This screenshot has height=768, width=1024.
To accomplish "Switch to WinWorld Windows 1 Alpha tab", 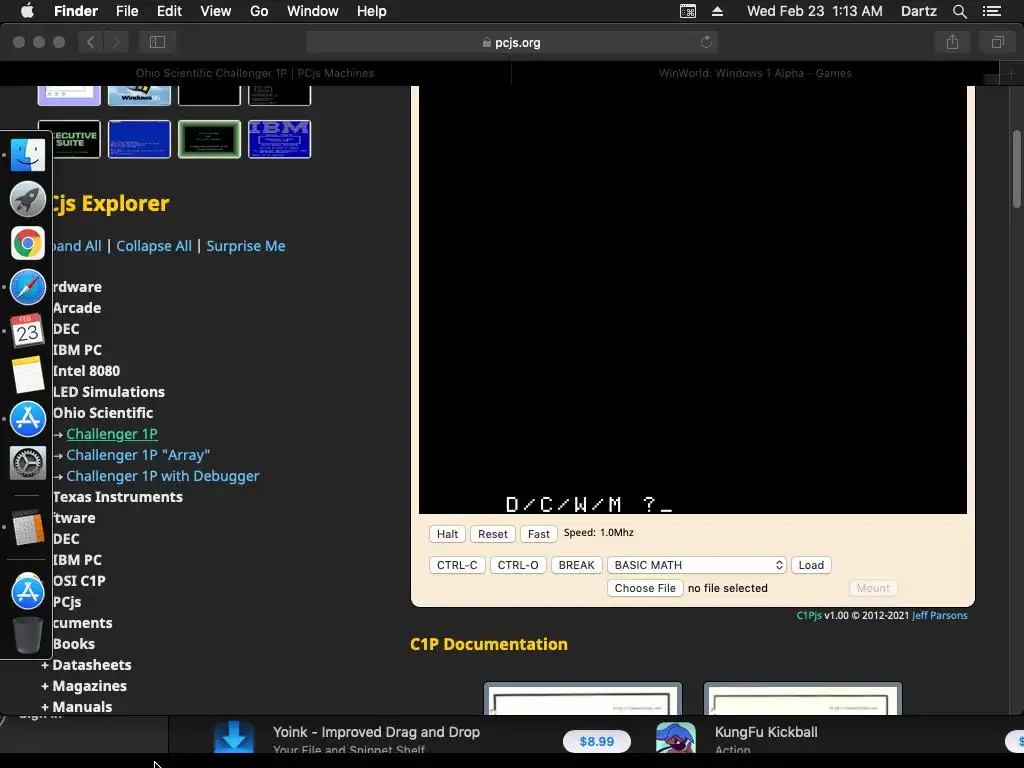I will click(755, 73).
